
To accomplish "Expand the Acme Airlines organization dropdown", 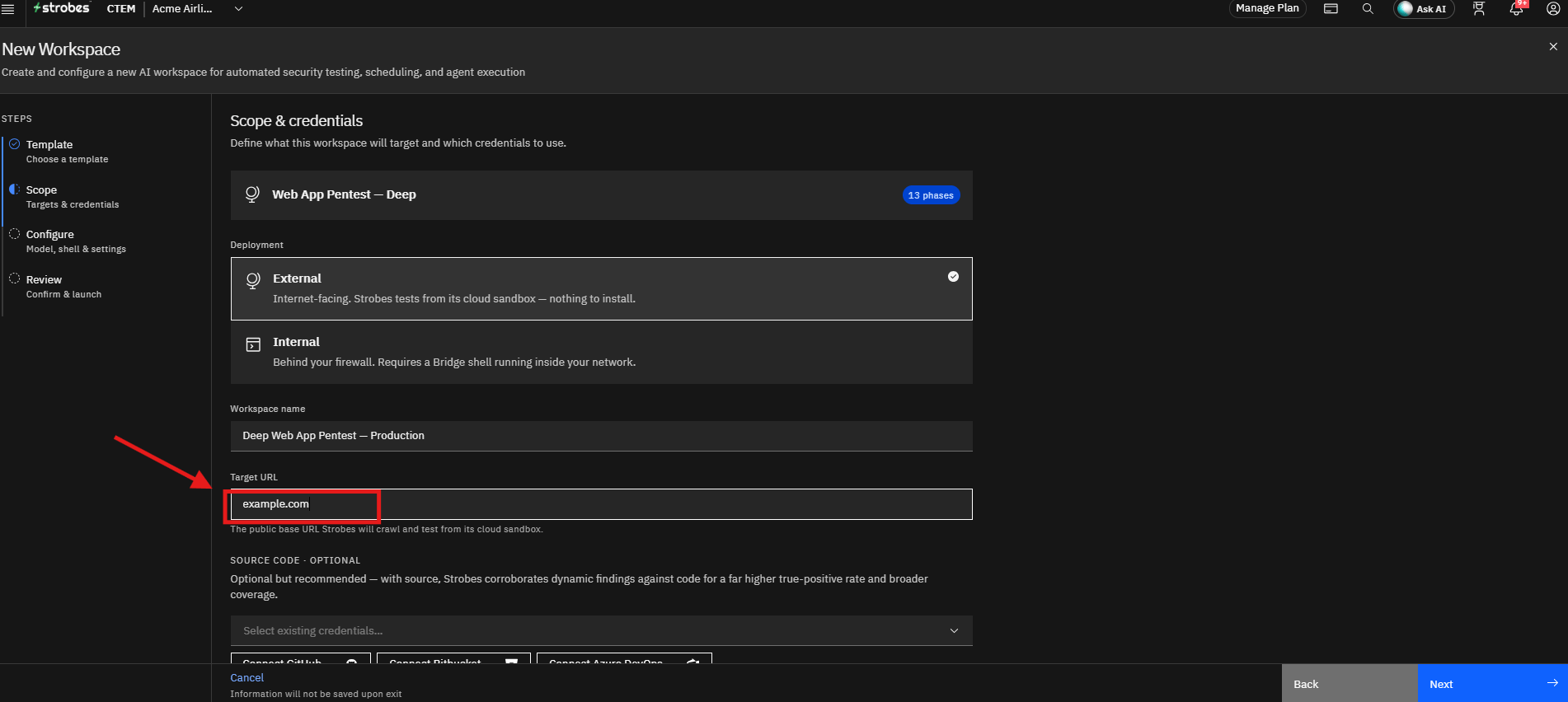I will point(197,9).
